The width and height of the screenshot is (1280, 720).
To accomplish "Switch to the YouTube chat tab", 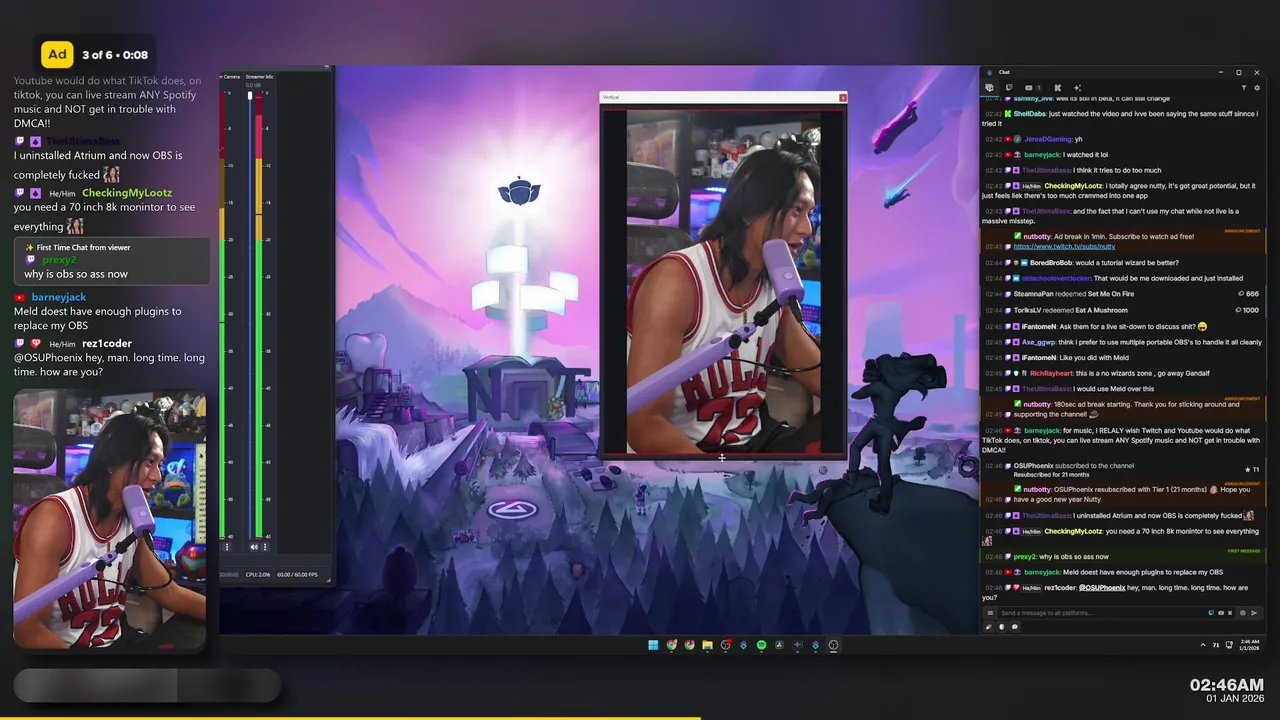I will click(1031, 88).
